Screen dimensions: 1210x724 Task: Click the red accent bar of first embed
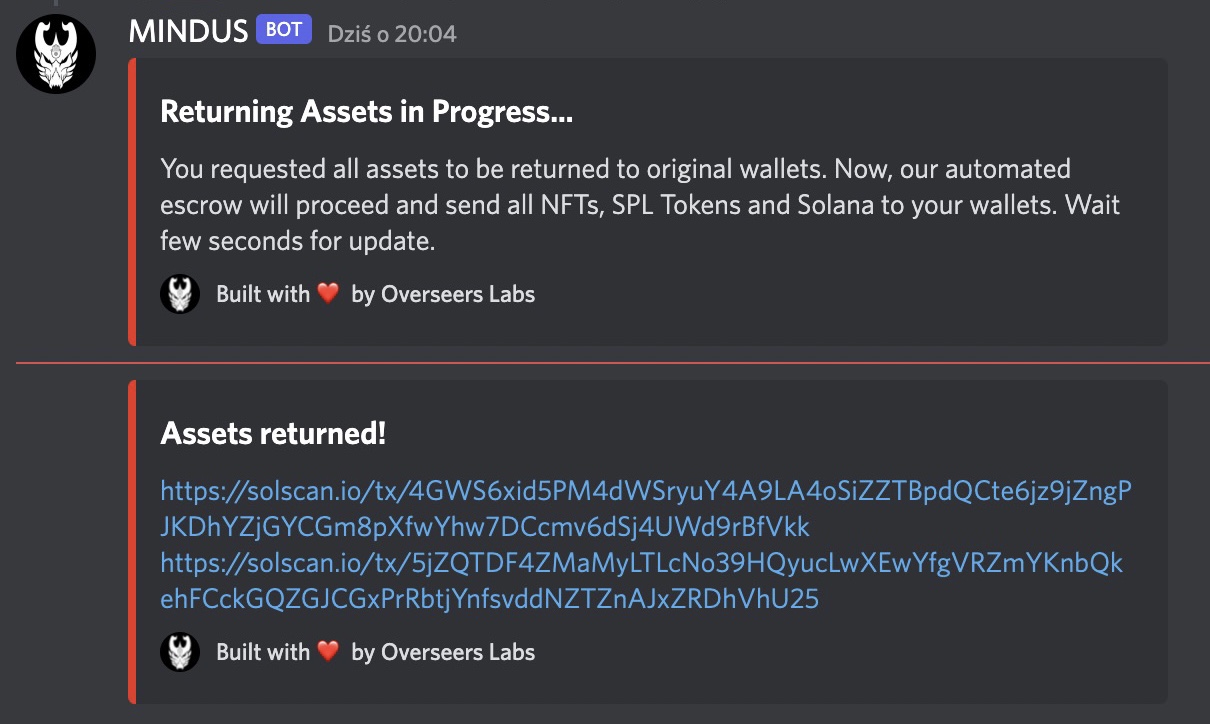tap(132, 202)
